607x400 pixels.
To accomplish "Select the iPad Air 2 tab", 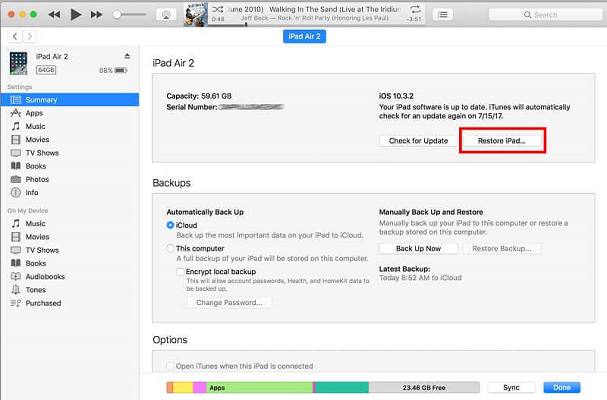I will click(x=303, y=36).
